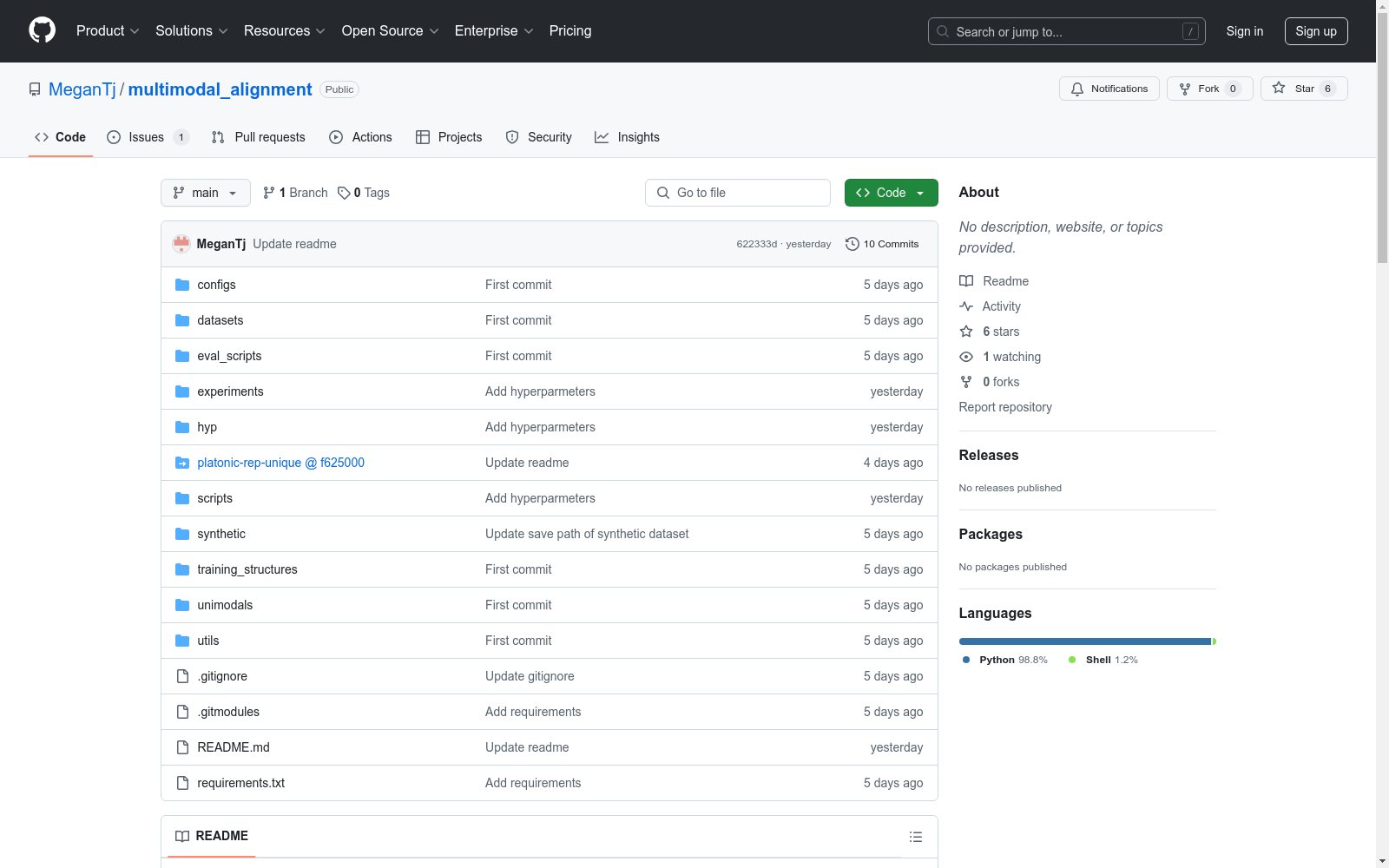Switch to the Actions tab
Image resolution: width=1389 pixels, height=868 pixels.
[x=360, y=137]
